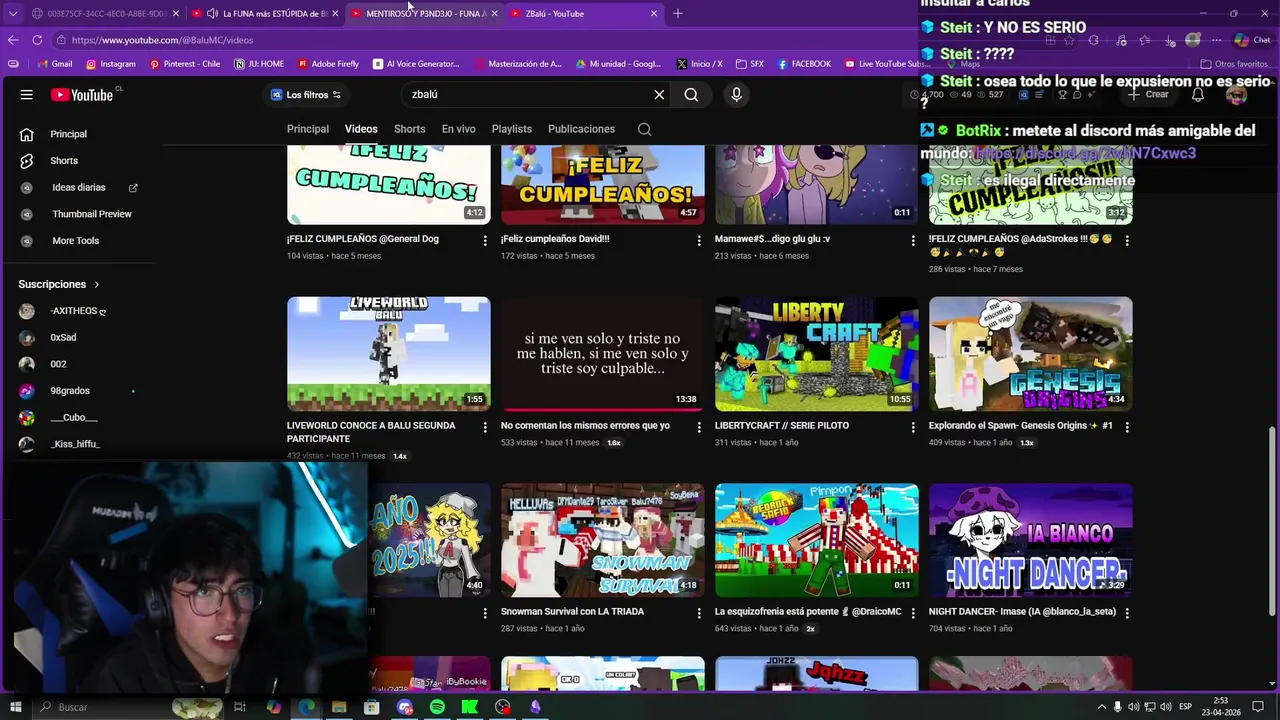
Task: Open NIGHT DANCER- Imase video title
Action: (1022, 612)
